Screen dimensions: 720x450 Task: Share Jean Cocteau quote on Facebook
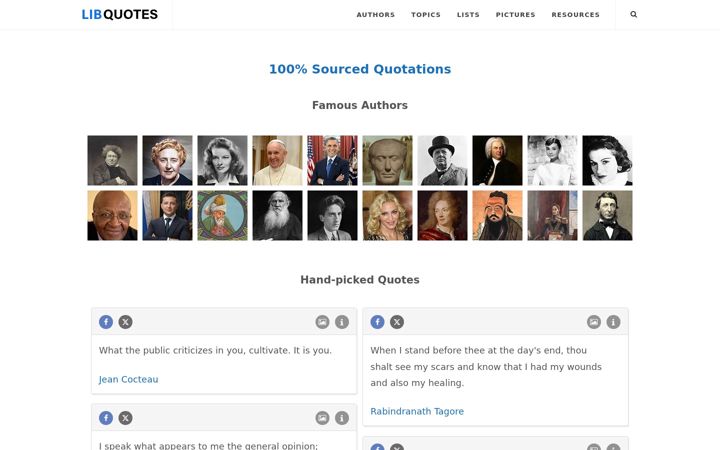[x=106, y=322]
